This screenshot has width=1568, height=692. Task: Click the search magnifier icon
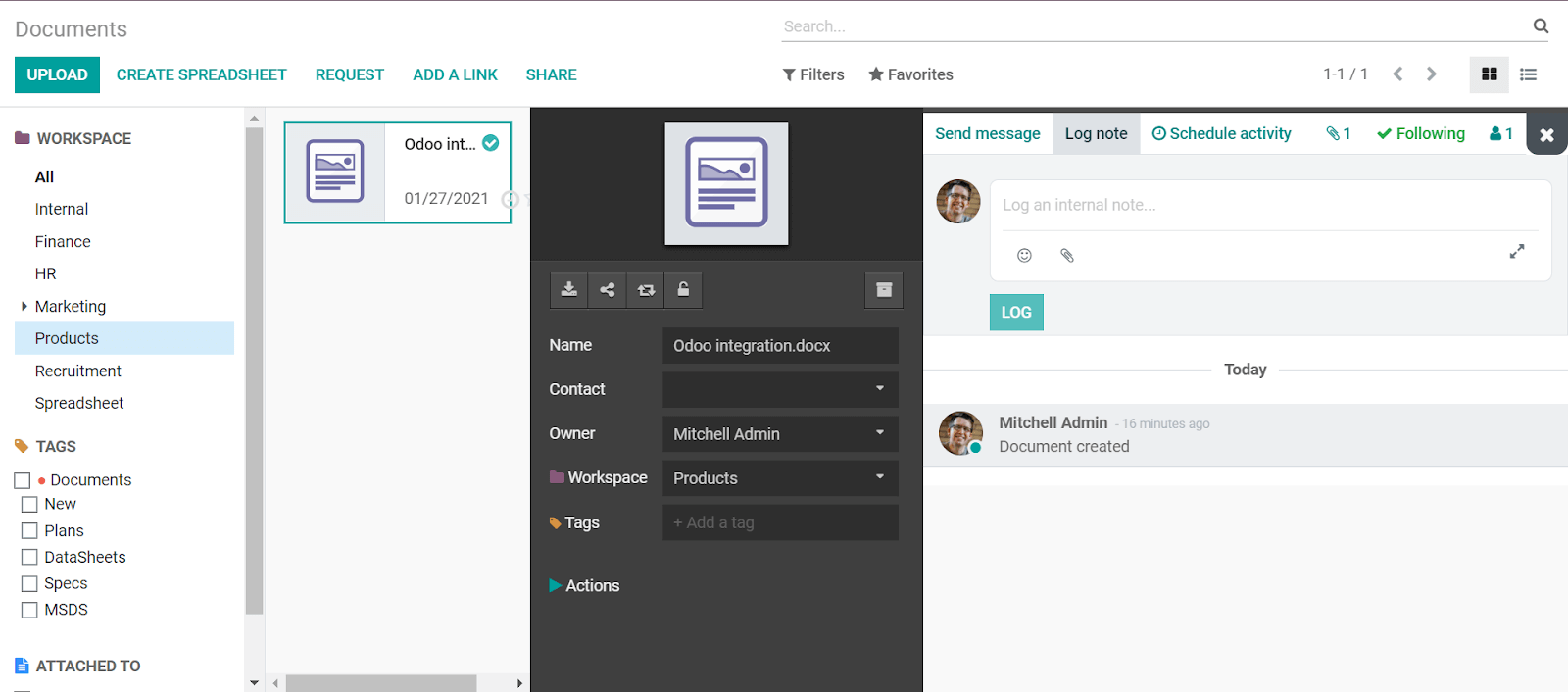1541,26
